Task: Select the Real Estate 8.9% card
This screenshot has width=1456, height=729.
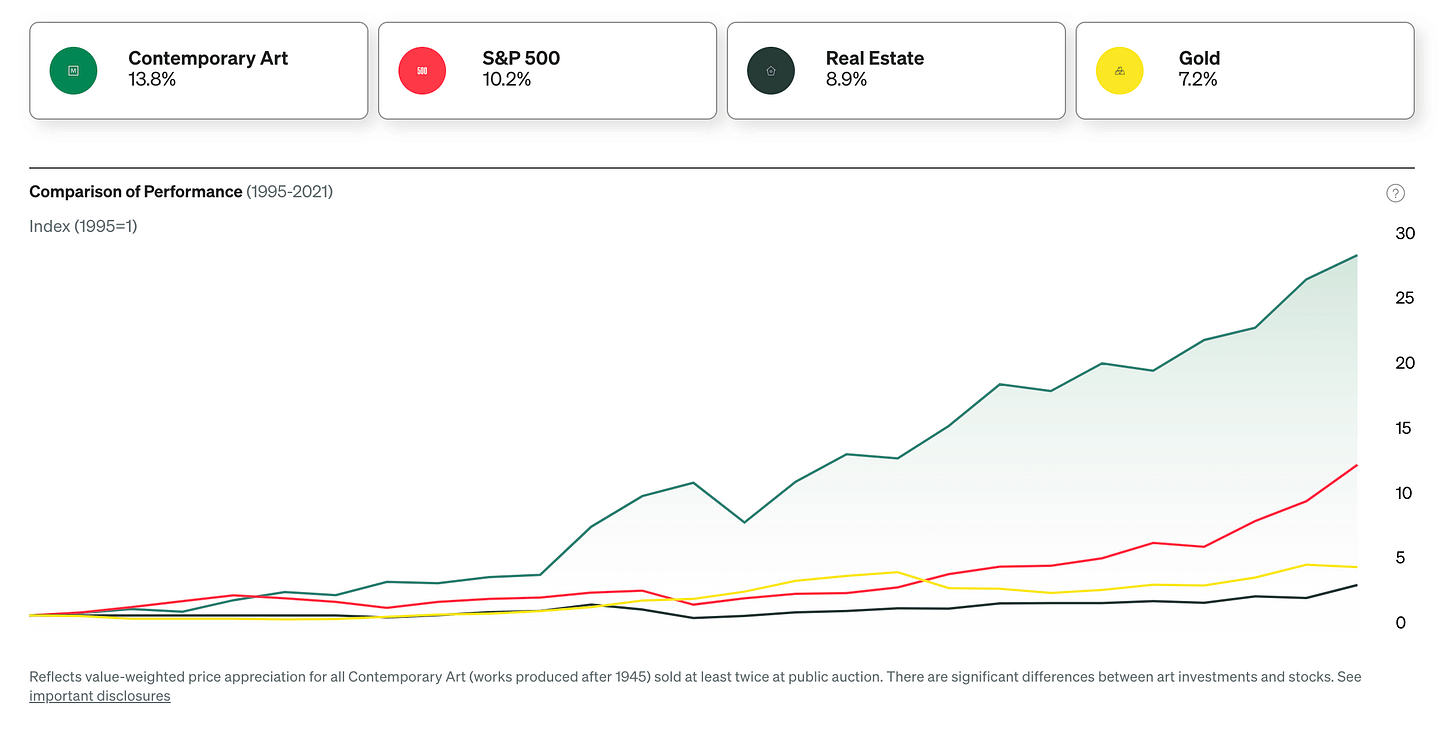Action: [897, 71]
